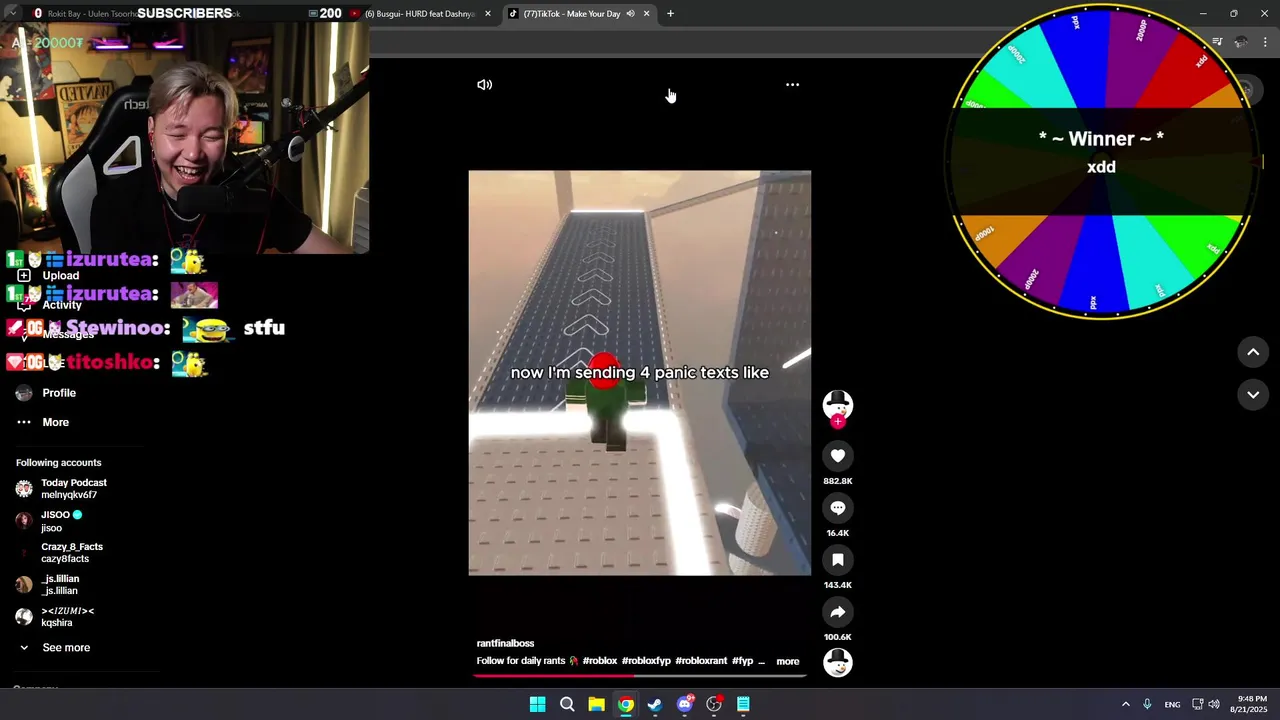
Task: Open More in TikTok sidebar
Action: click(x=56, y=422)
